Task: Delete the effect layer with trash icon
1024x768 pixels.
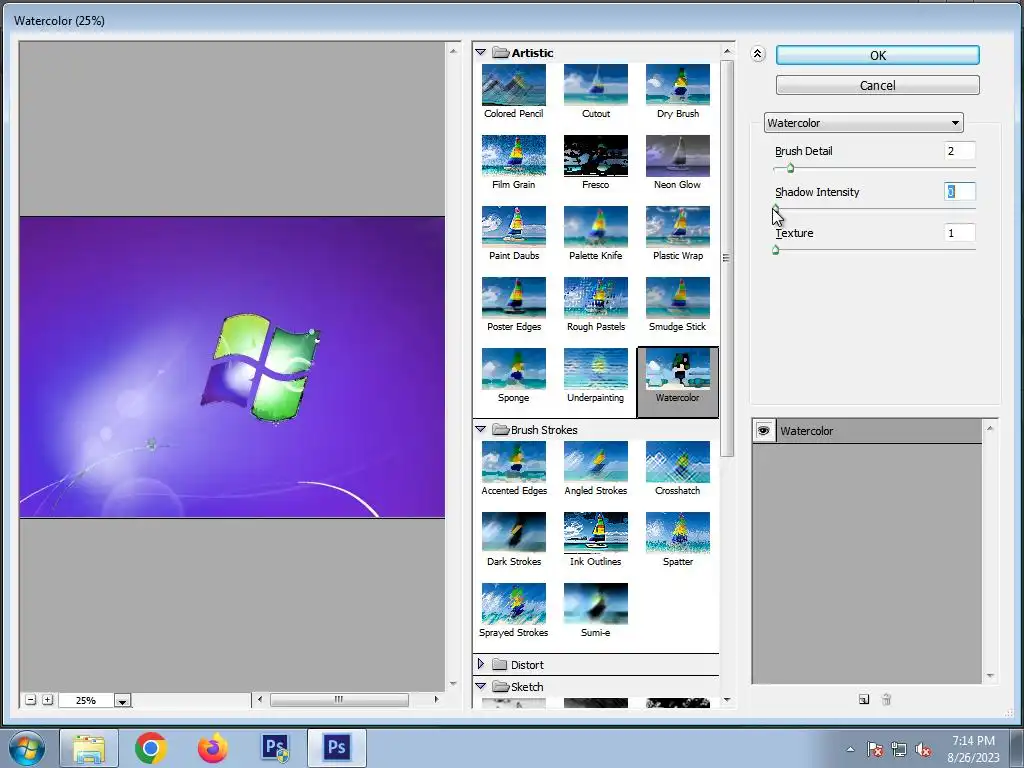Action: pyautogui.click(x=886, y=699)
